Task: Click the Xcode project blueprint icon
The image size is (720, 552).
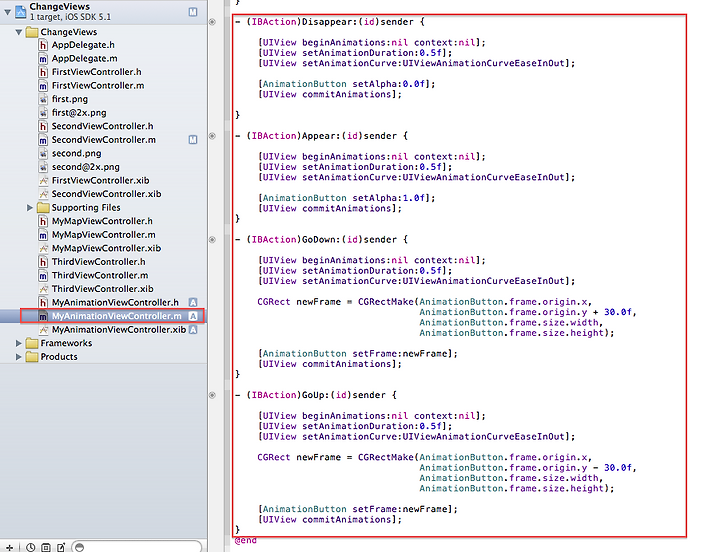Action: tap(21, 11)
